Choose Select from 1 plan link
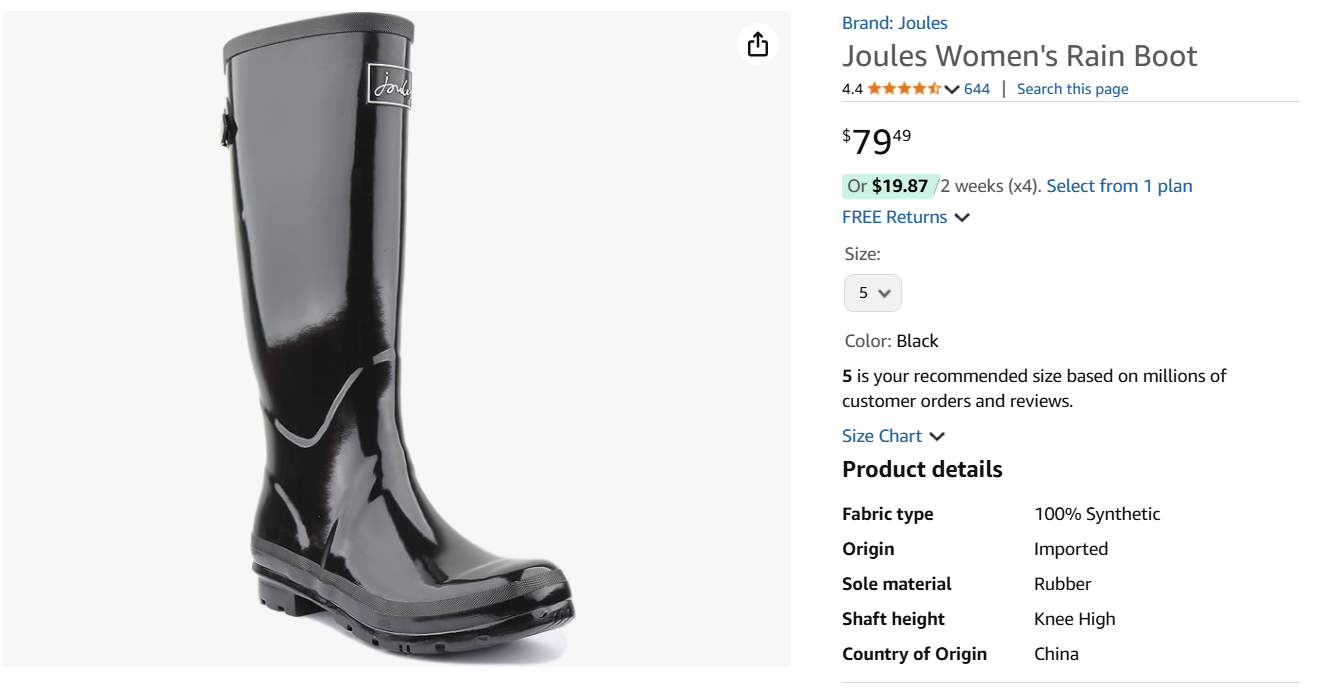 pos(1119,186)
